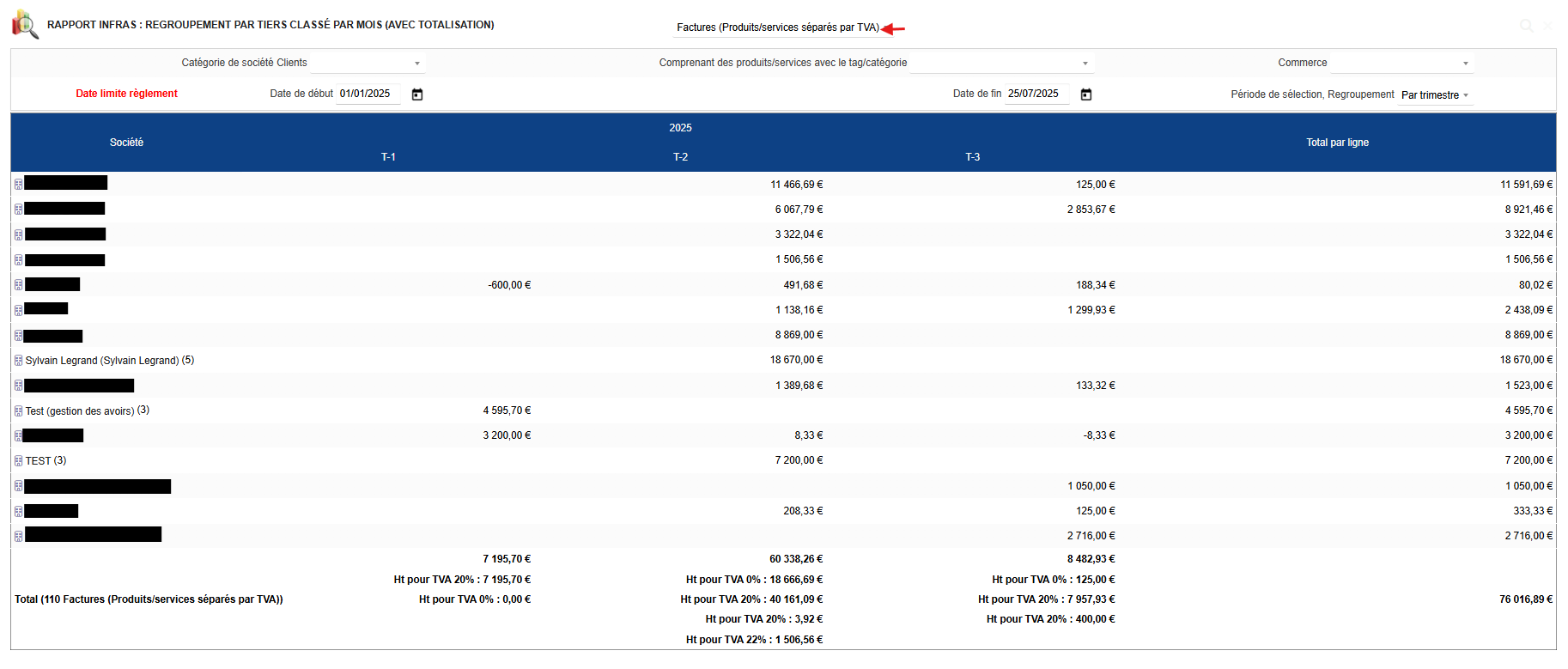
Task: Select the 1 299,93 € cell
Action: (x=1091, y=310)
